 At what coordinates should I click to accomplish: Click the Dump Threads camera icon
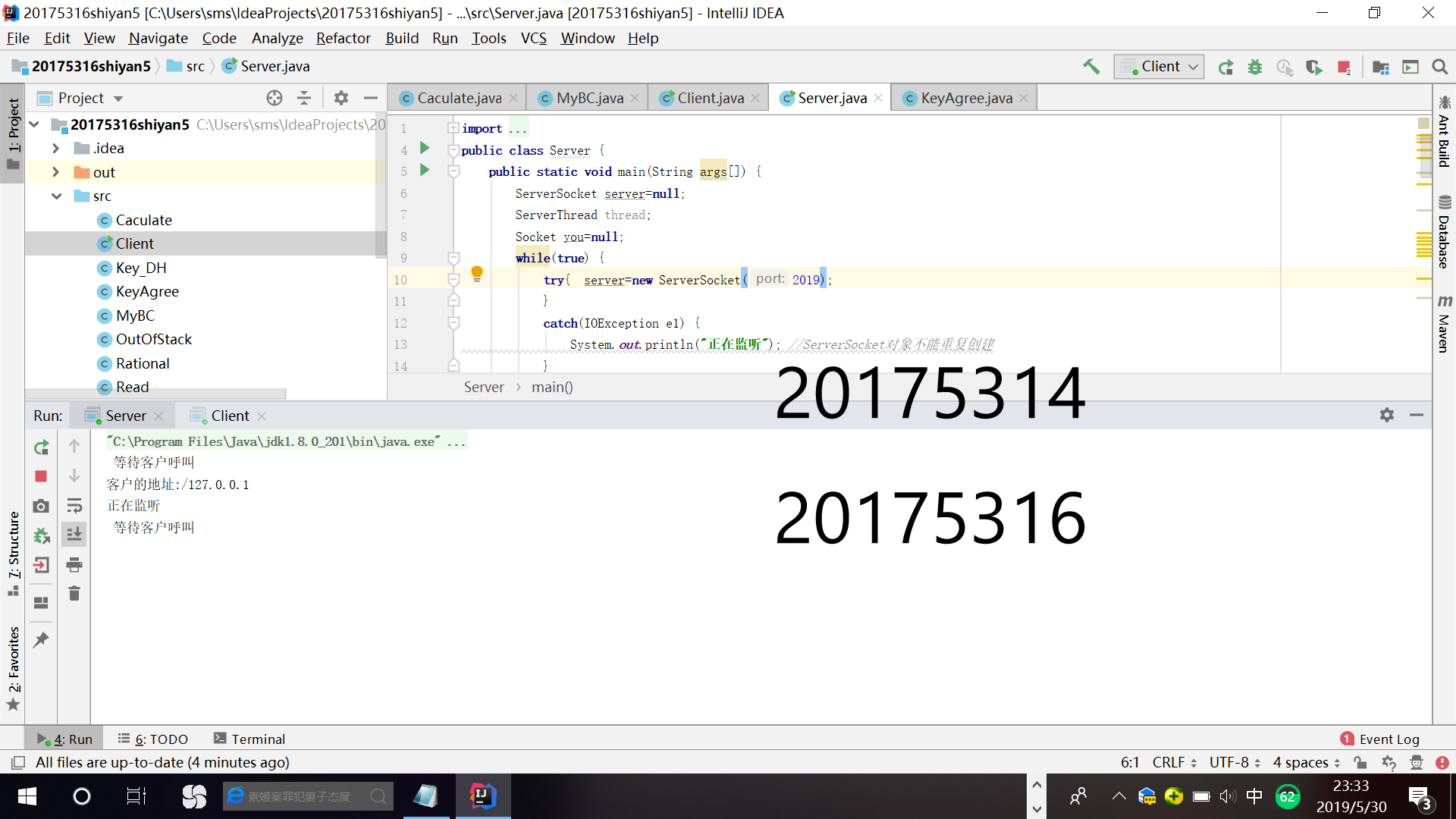click(x=41, y=506)
